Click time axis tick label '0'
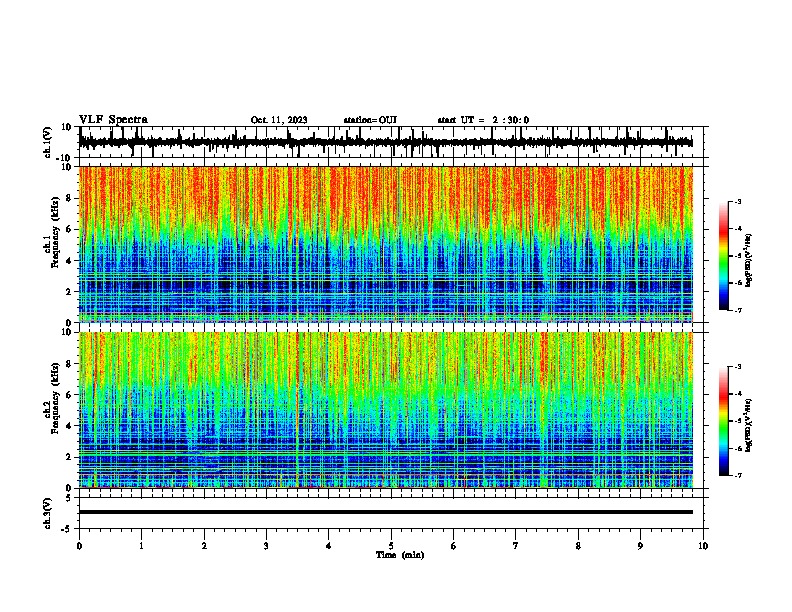The image size is (792, 612). [x=79, y=546]
